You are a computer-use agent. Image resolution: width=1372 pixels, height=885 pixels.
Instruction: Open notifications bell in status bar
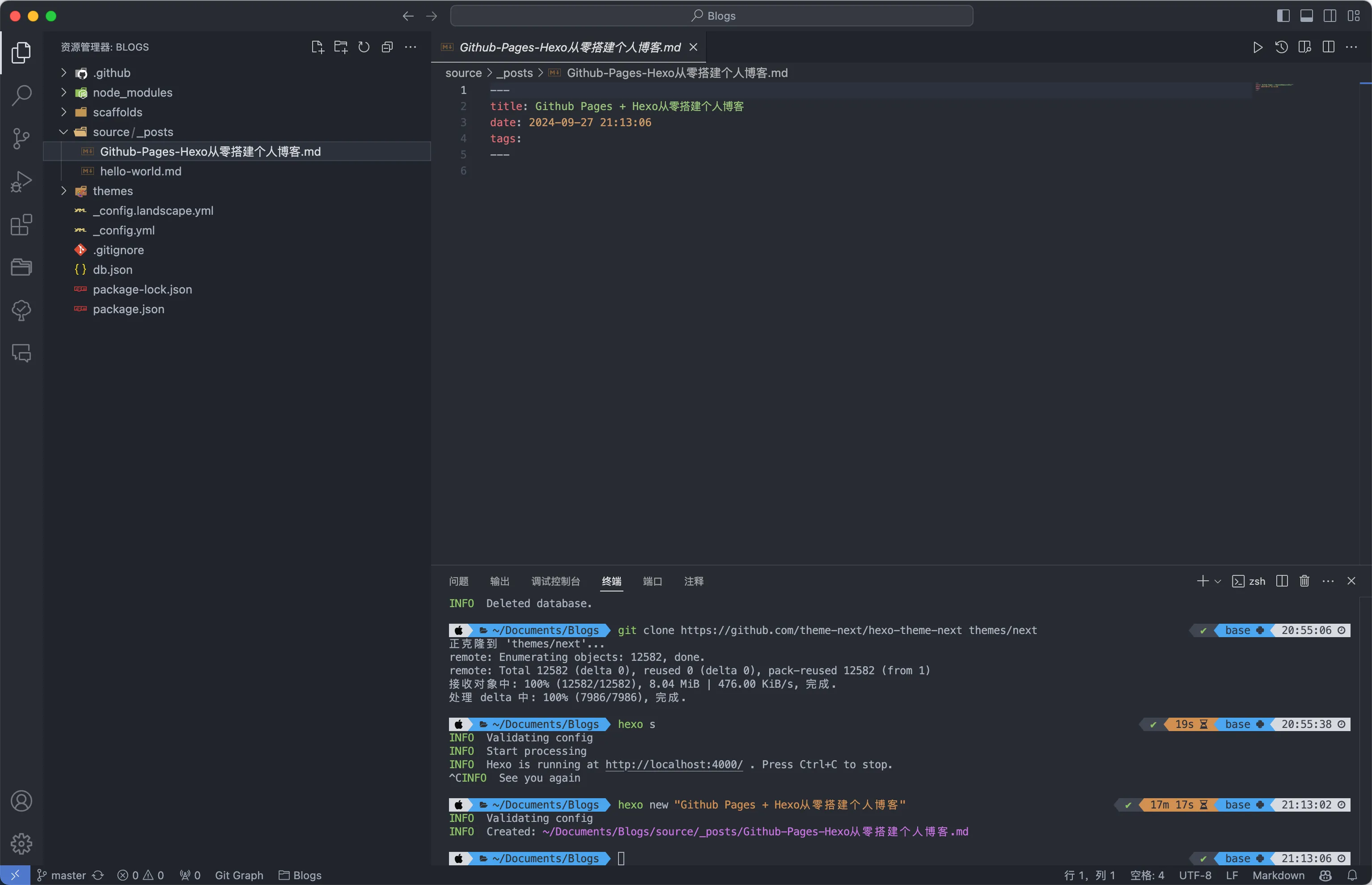[x=1352, y=875]
